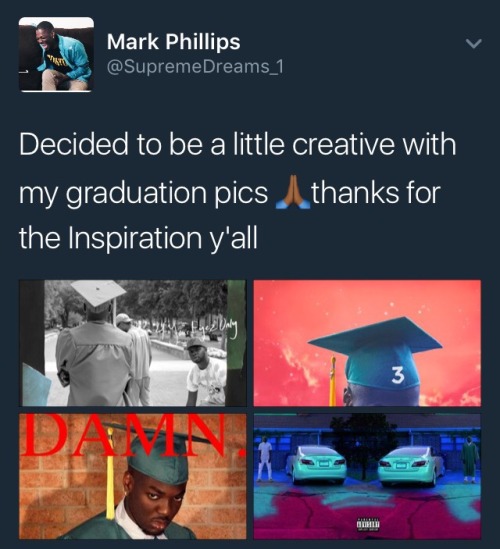Click the person in white beside left car
Screen dimensions: 500x549
pos(265,458)
